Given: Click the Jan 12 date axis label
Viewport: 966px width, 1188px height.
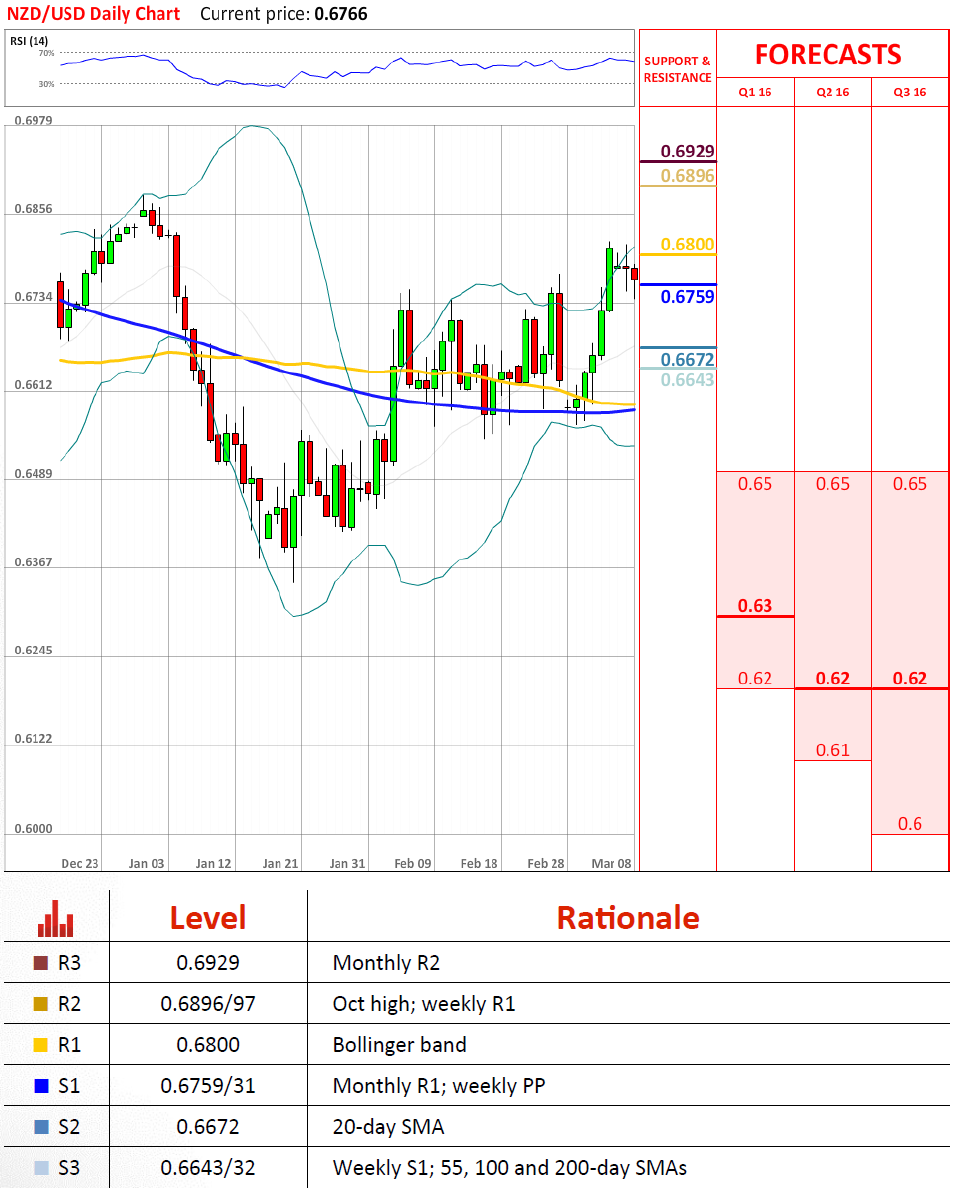Looking at the screenshot, I should [x=213, y=863].
